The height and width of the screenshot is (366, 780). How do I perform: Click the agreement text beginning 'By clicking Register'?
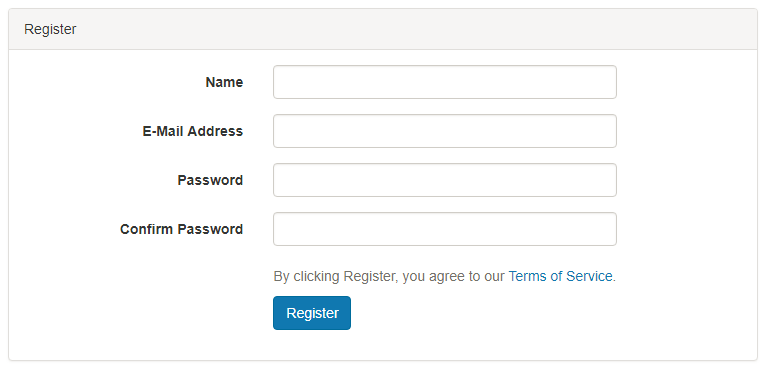[445, 276]
